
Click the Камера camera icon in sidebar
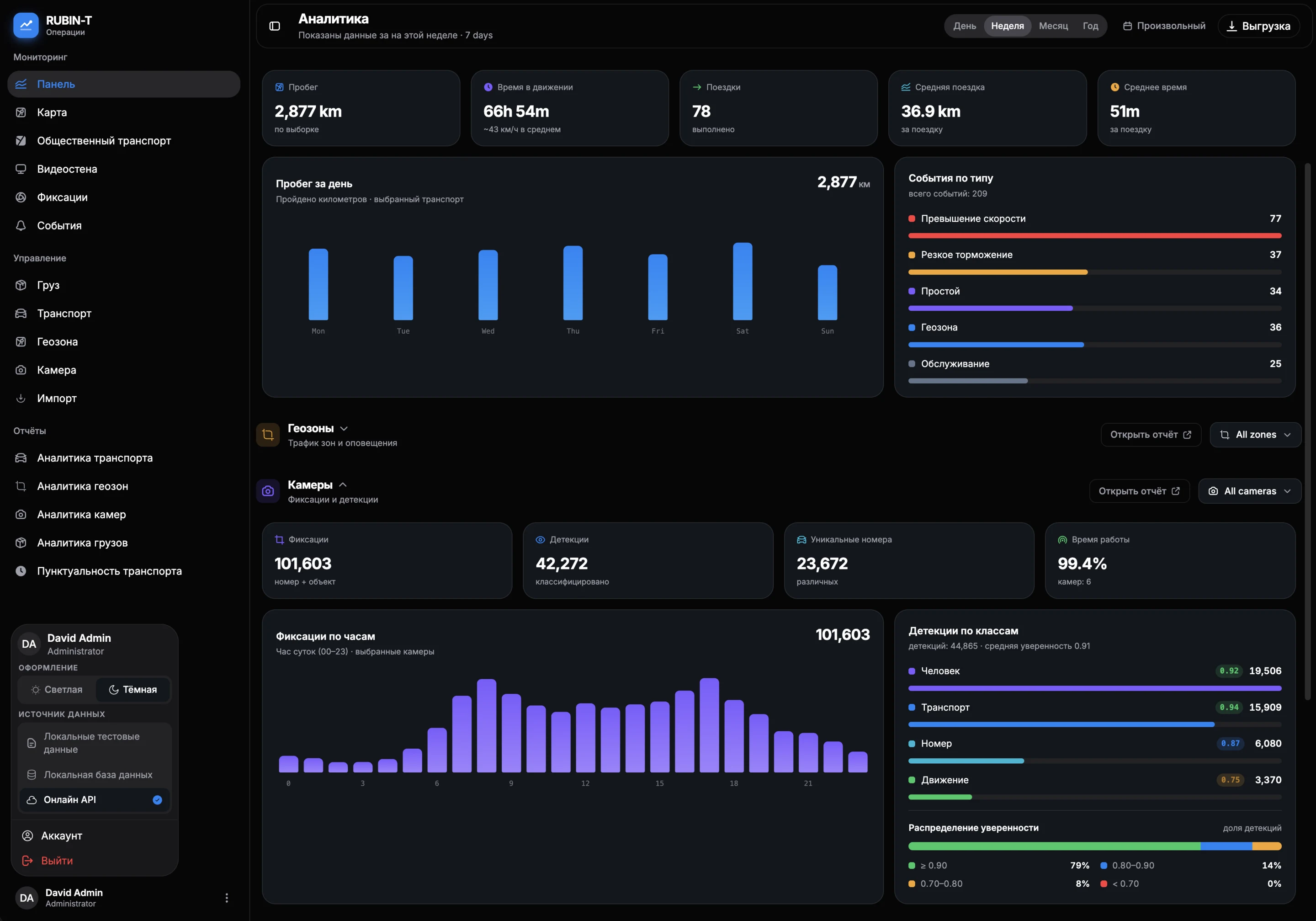21,370
